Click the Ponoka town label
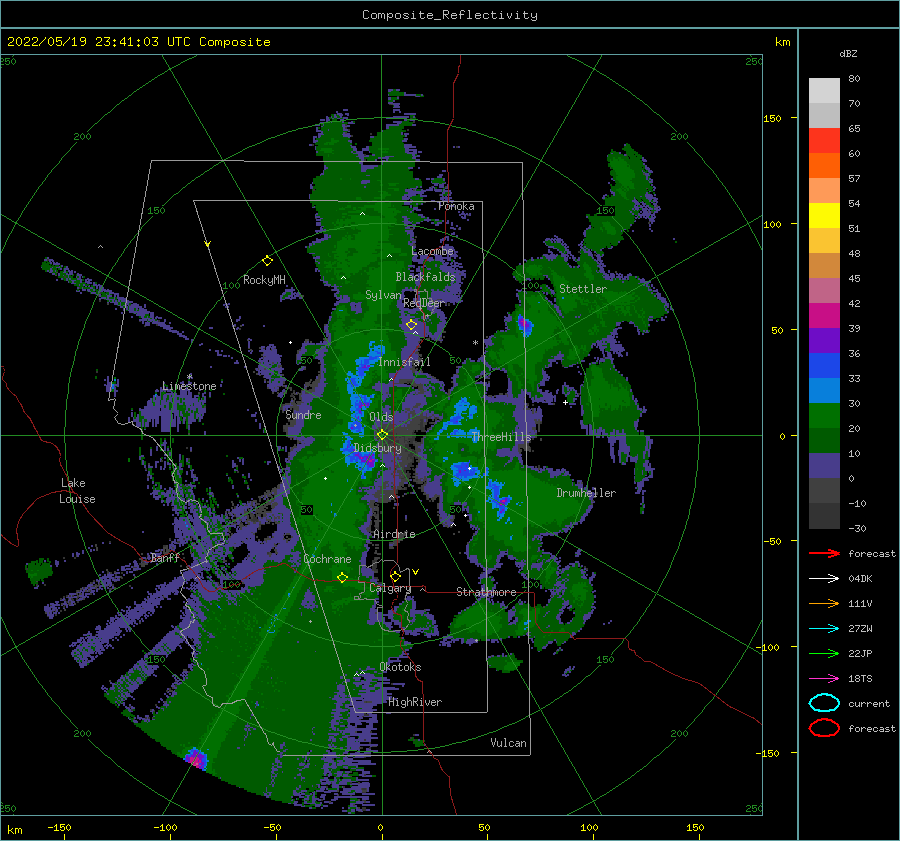This screenshot has width=900, height=841. (x=456, y=206)
